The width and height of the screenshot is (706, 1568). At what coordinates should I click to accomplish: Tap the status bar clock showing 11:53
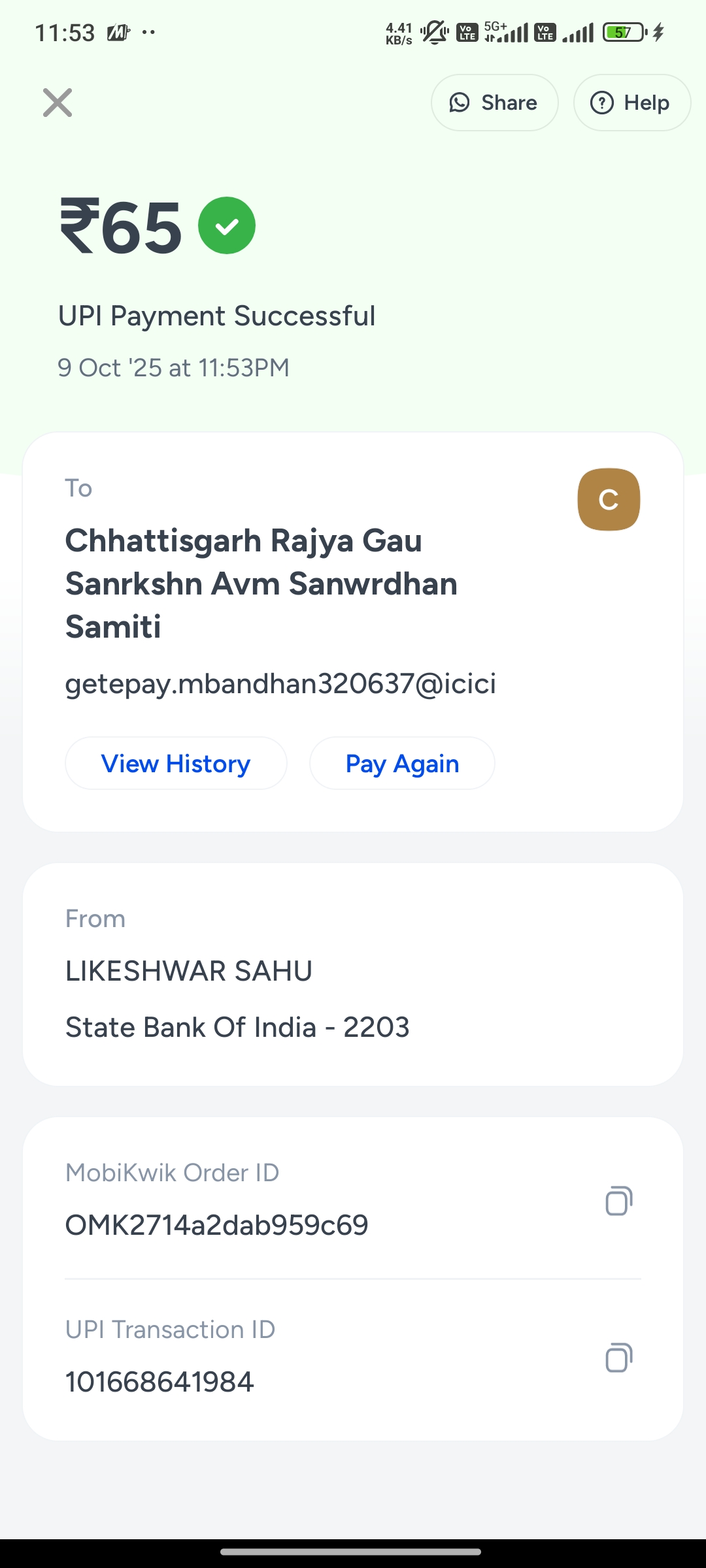(65, 33)
